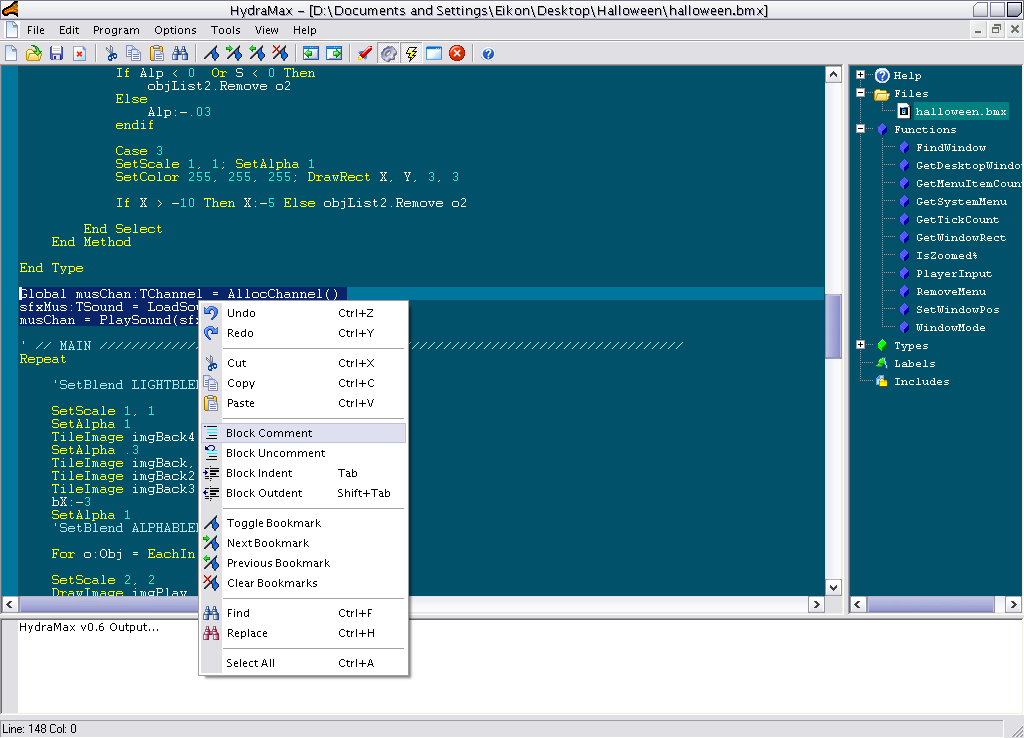This screenshot has width=1024, height=738.
Task: Click the lightning bolt toolbar icon
Action: point(411,53)
